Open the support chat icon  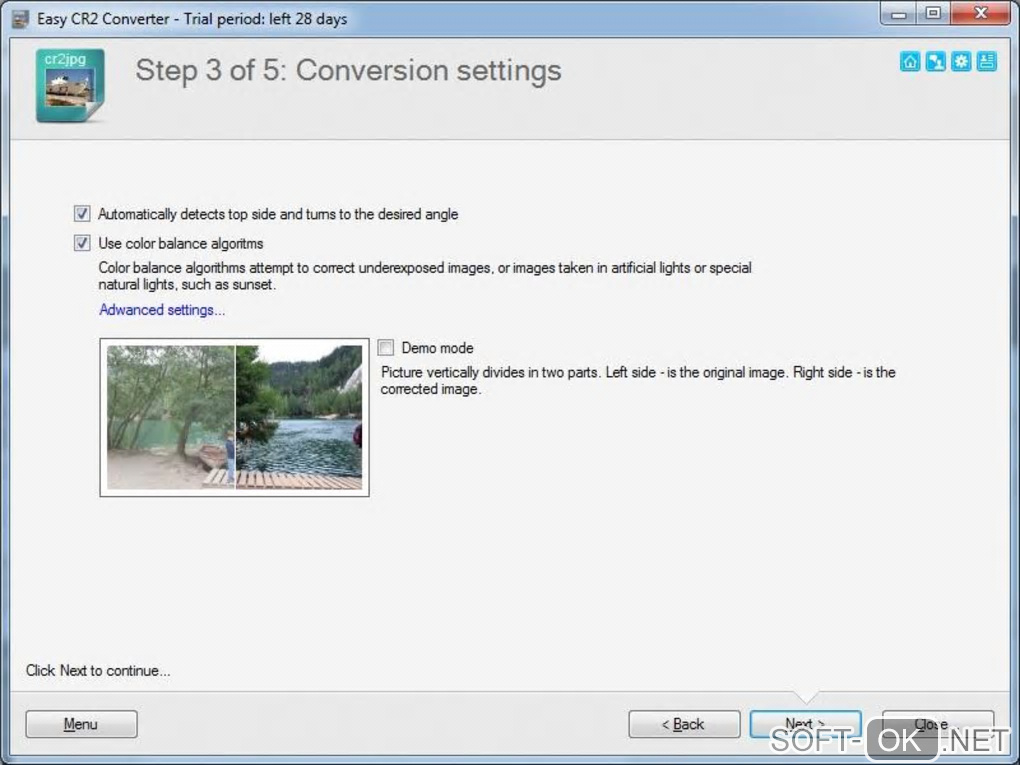(x=935, y=62)
